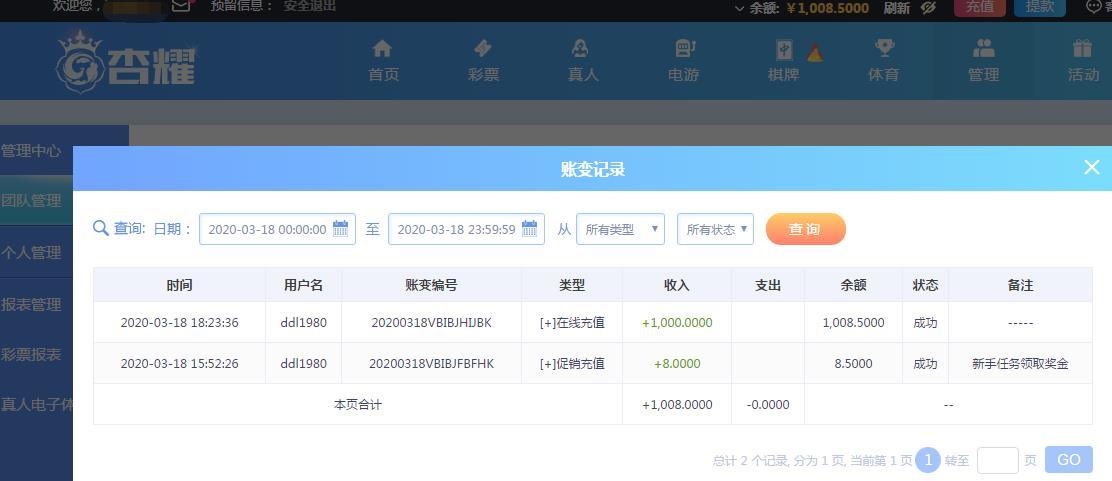Screen dimensions: 1112x481
Task: Expand the 所有类型 type dropdown
Action: 620,229
